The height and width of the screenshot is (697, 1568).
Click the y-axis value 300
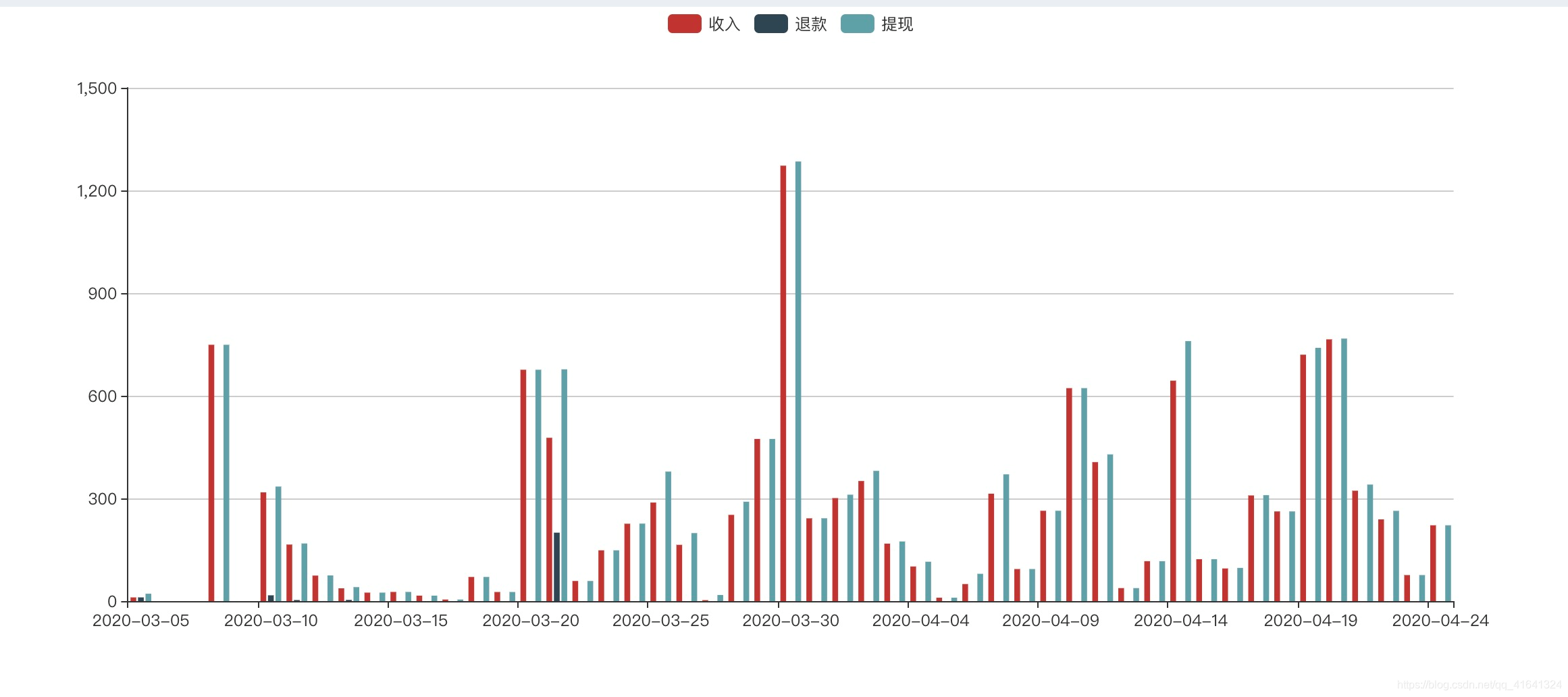point(103,499)
